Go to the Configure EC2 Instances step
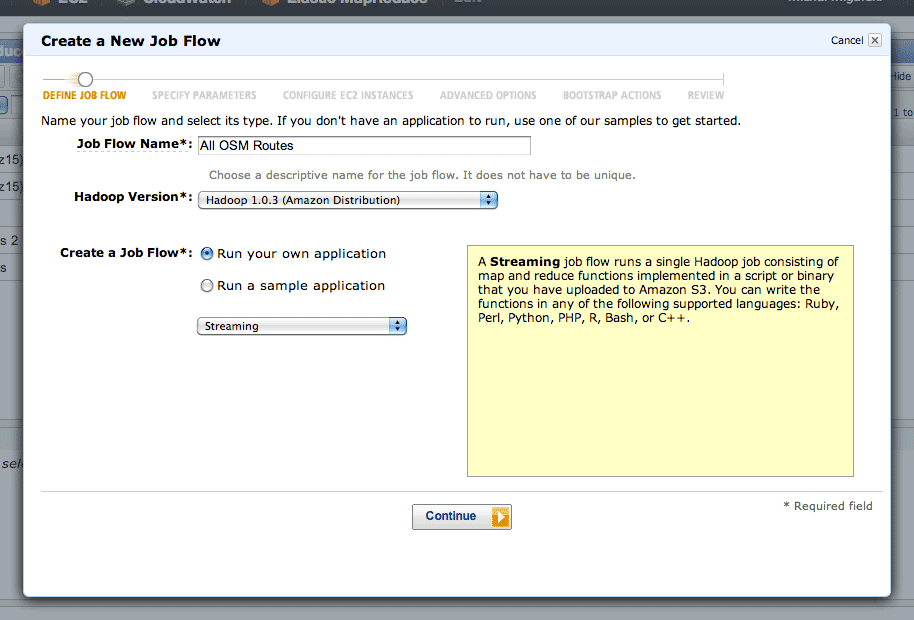Image resolution: width=914 pixels, height=620 pixels. click(348, 95)
